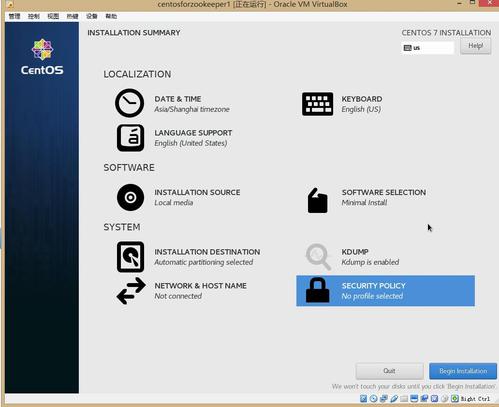This screenshot has width=499, height=407.
Task: Click the 'Right Ctrl' host key indicator
Action: [475, 399]
